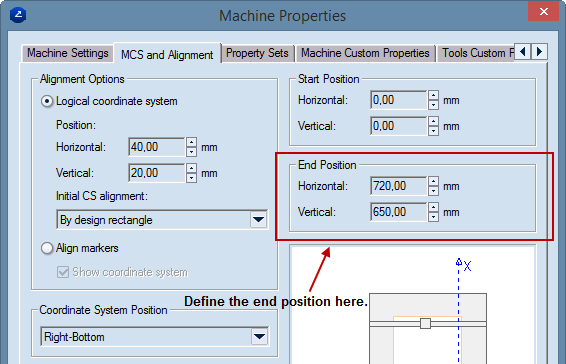Open the Tools Custom tab
The height and width of the screenshot is (364, 566).
(476, 53)
